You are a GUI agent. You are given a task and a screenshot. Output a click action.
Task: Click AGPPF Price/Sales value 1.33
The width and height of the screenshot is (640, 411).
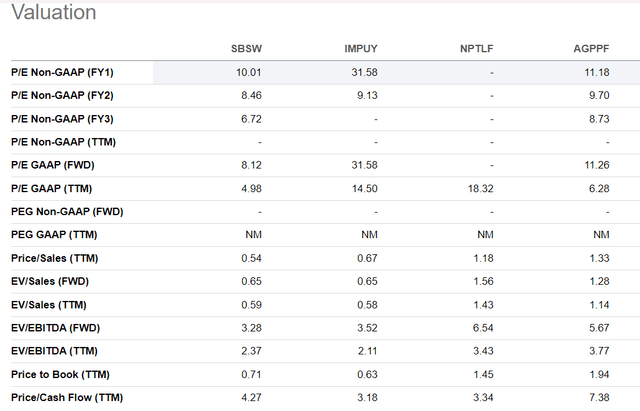(x=599, y=258)
